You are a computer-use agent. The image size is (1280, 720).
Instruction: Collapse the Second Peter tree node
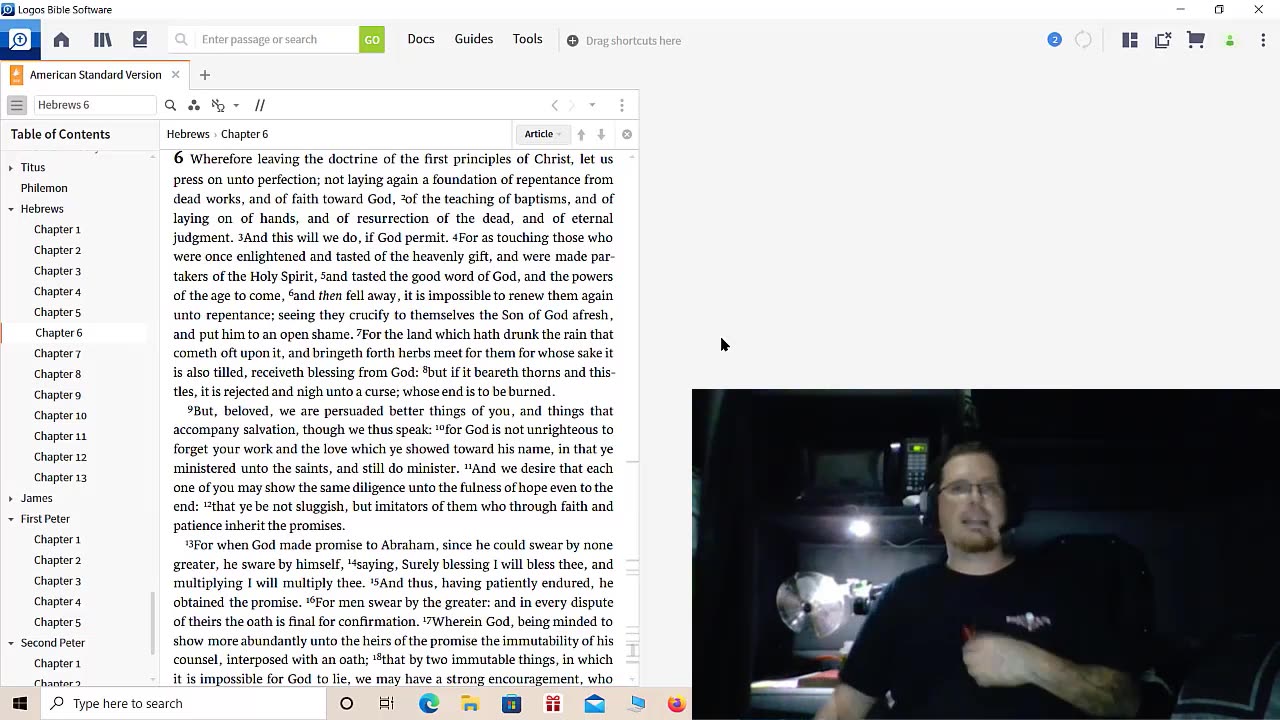[11, 643]
